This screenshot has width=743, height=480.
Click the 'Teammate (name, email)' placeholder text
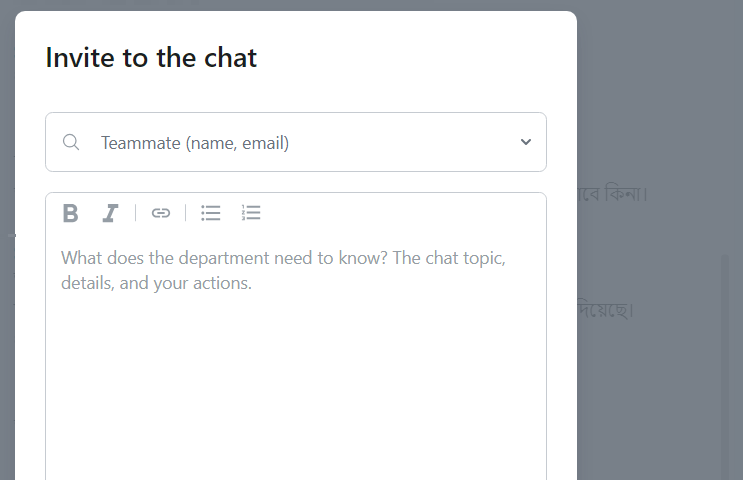pos(195,143)
